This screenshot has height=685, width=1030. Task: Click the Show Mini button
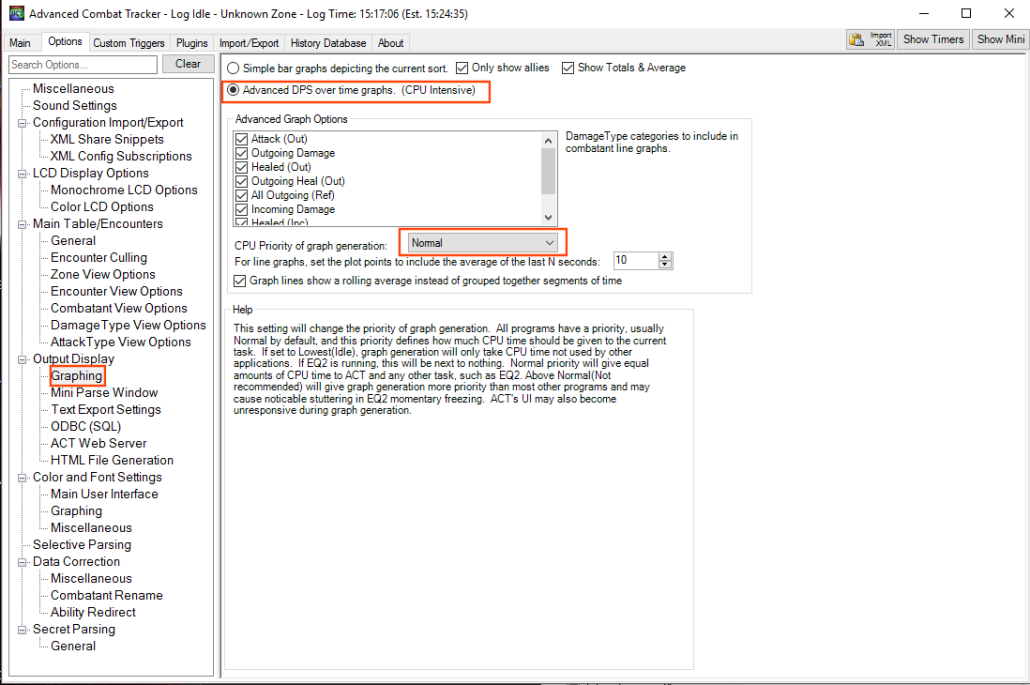[x=1001, y=40]
